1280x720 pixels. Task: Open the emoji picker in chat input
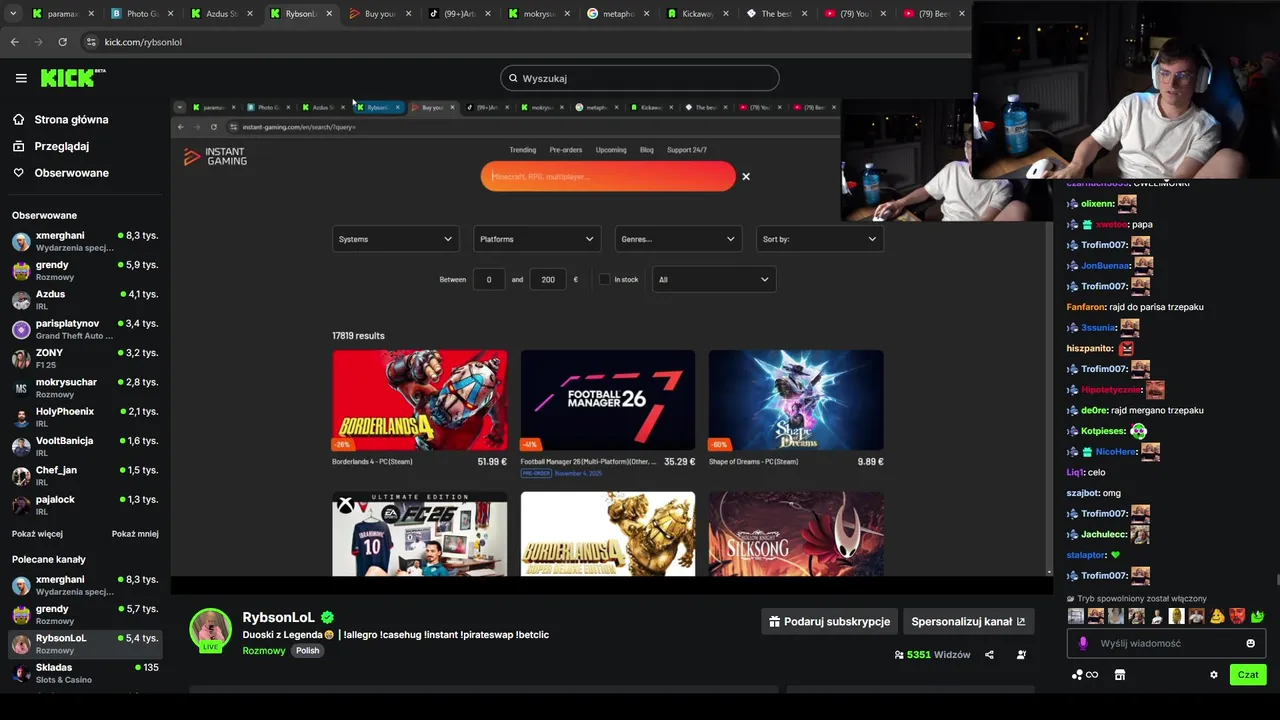coord(1250,644)
